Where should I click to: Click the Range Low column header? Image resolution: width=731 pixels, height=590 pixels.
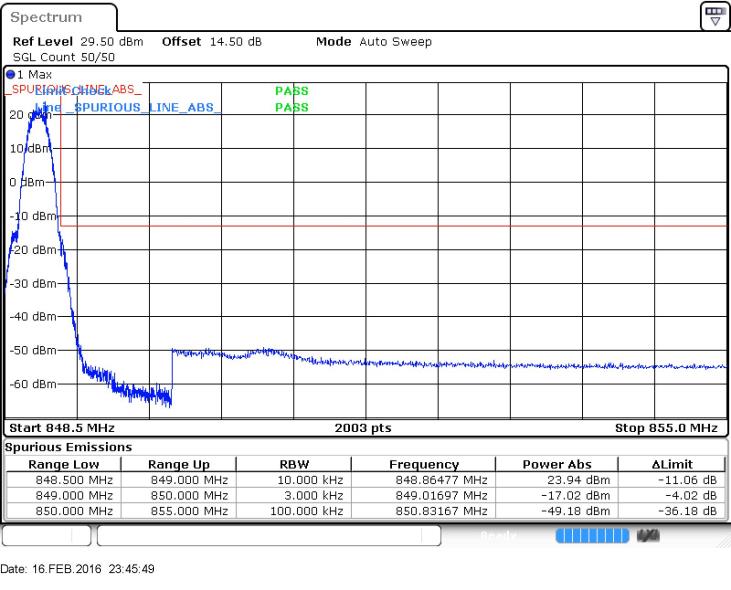[x=63, y=464]
